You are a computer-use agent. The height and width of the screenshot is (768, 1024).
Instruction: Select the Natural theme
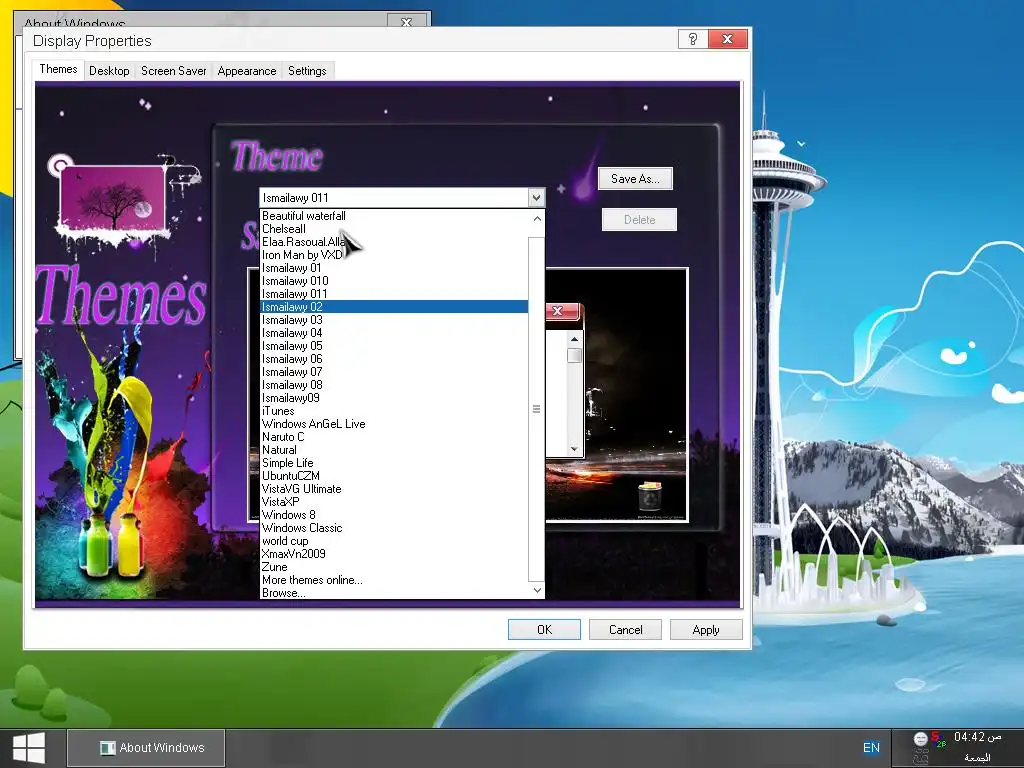(x=394, y=450)
